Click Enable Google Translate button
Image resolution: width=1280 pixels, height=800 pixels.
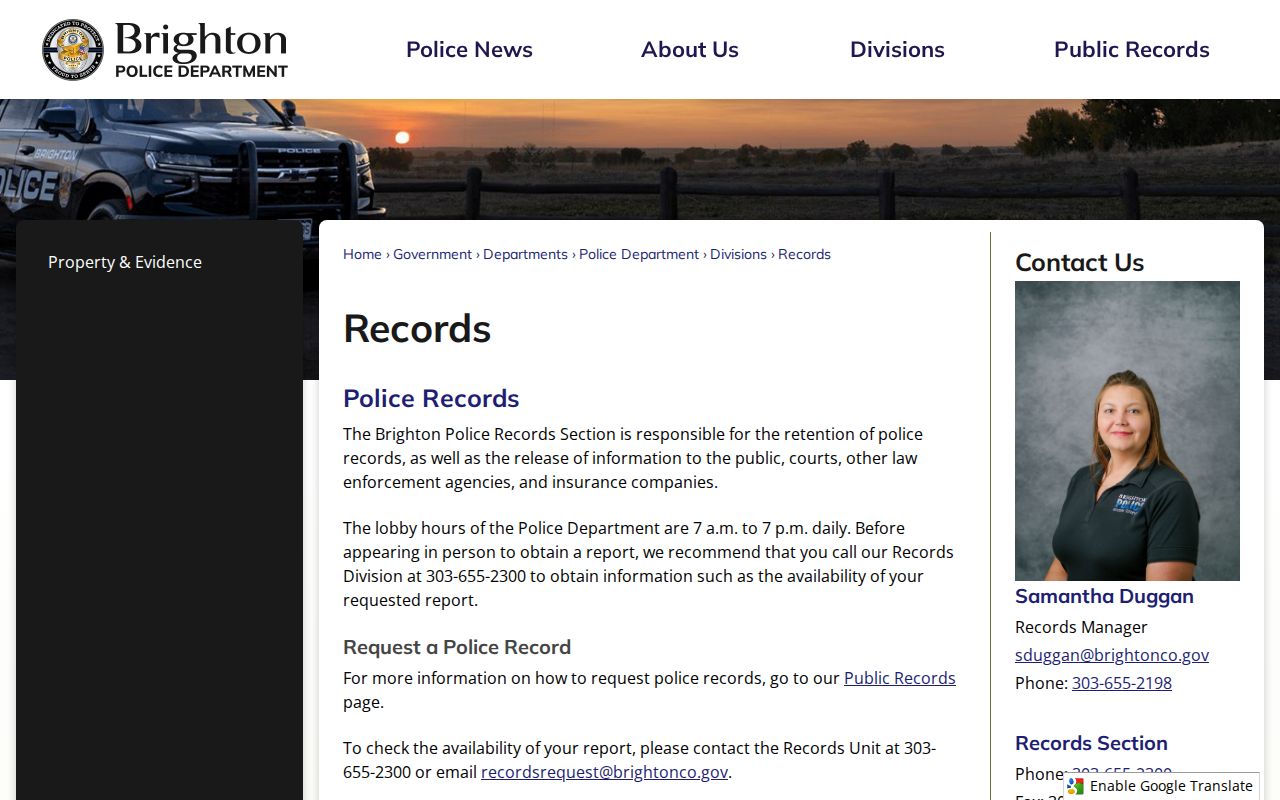coord(1161,786)
